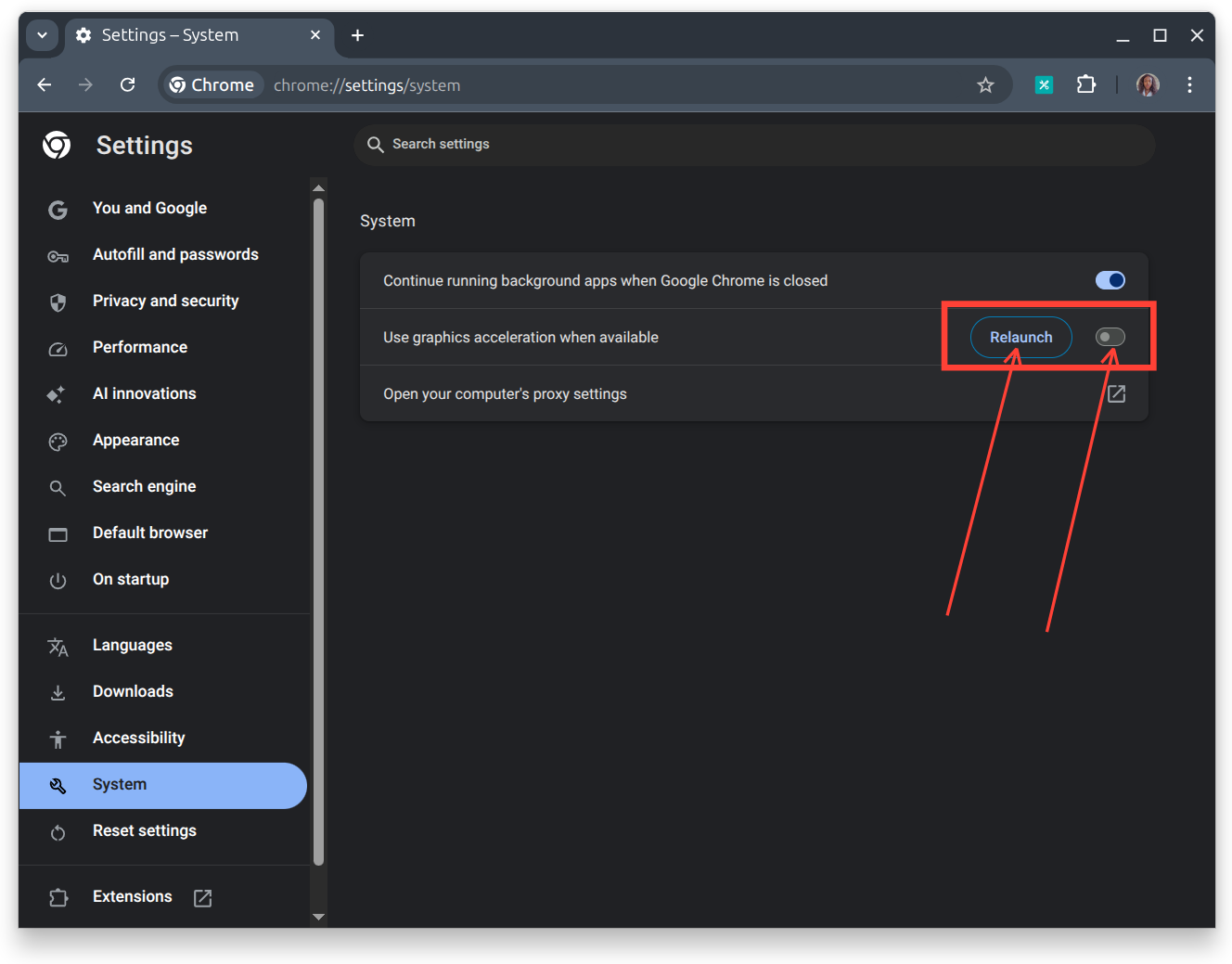Open Privacy and security settings

click(x=165, y=300)
